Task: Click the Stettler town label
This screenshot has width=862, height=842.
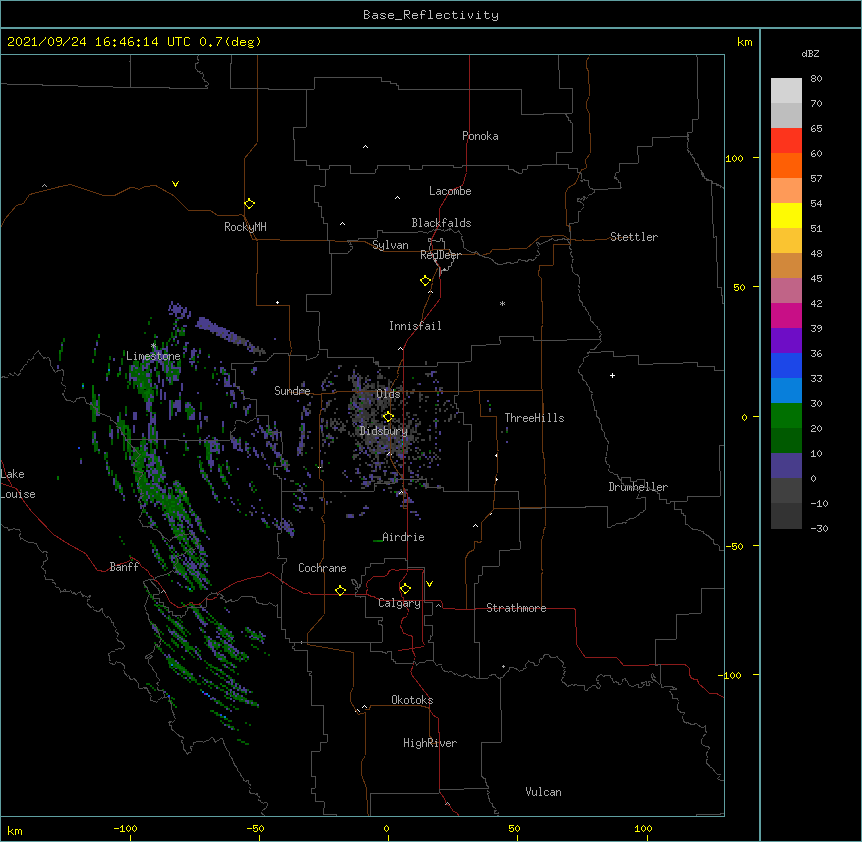Action: point(634,237)
